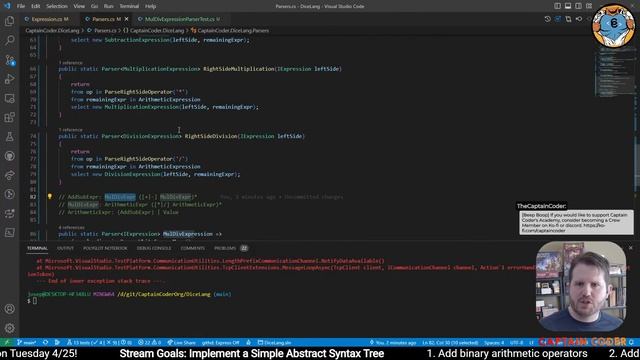Open the Run and Debug view
Viewport: 640px width, 360px height.
pyautogui.click(x=9, y=79)
